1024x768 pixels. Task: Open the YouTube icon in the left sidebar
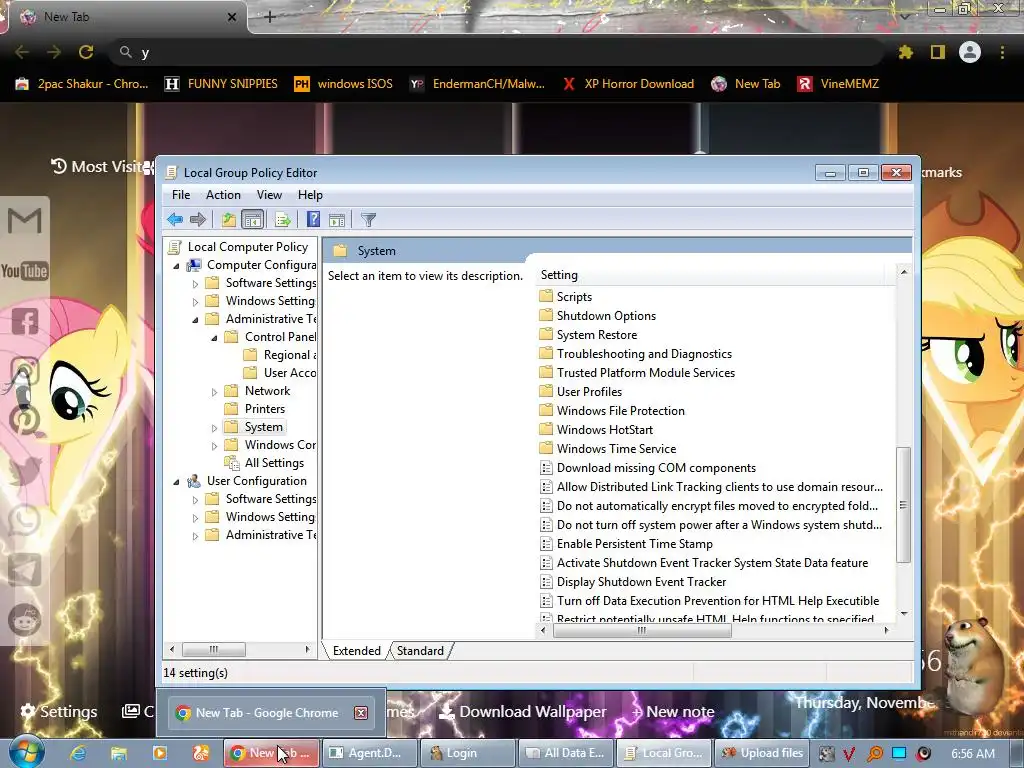(x=25, y=270)
